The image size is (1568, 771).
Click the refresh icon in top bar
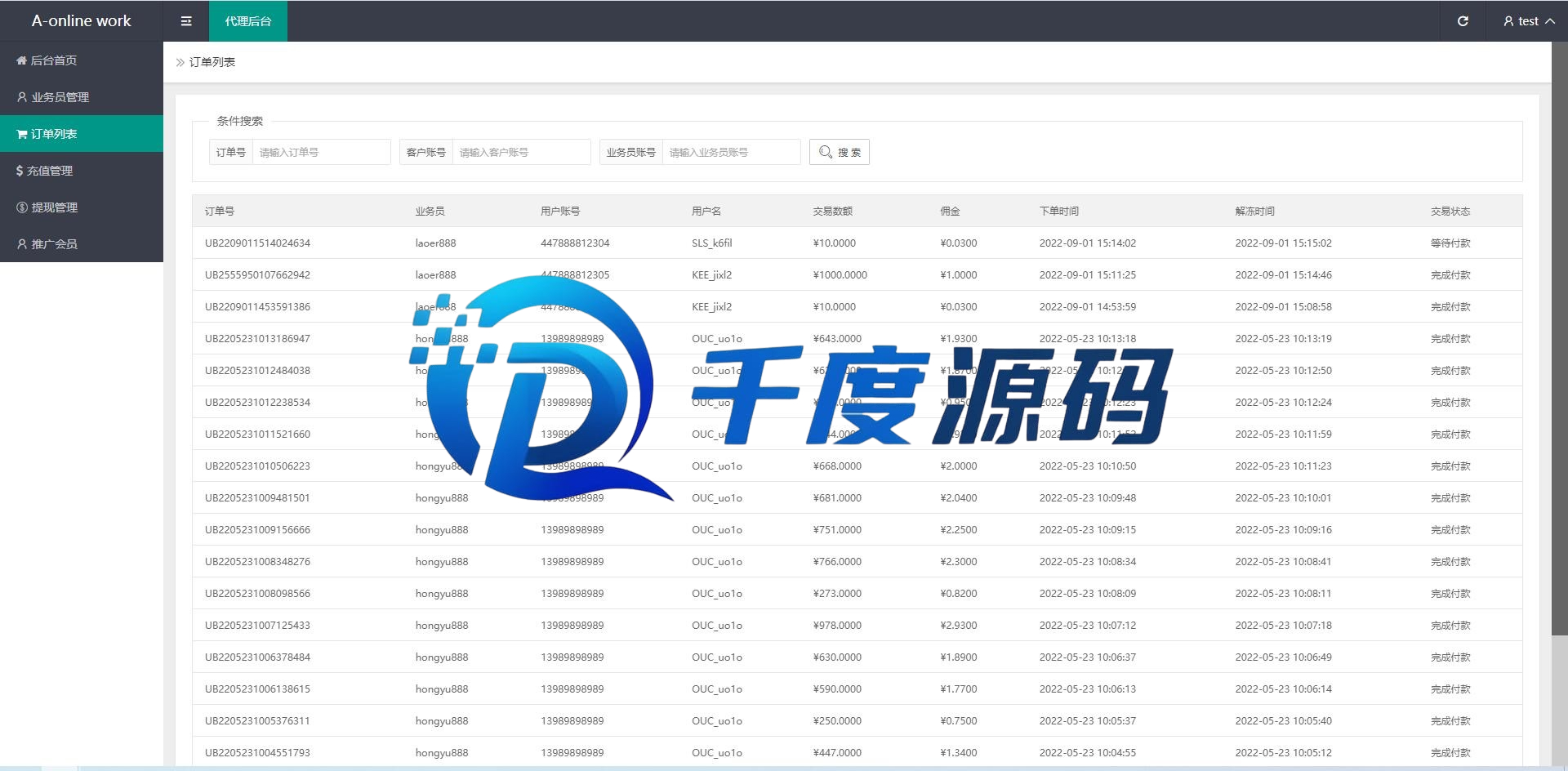pyautogui.click(x=1463, y=21)
